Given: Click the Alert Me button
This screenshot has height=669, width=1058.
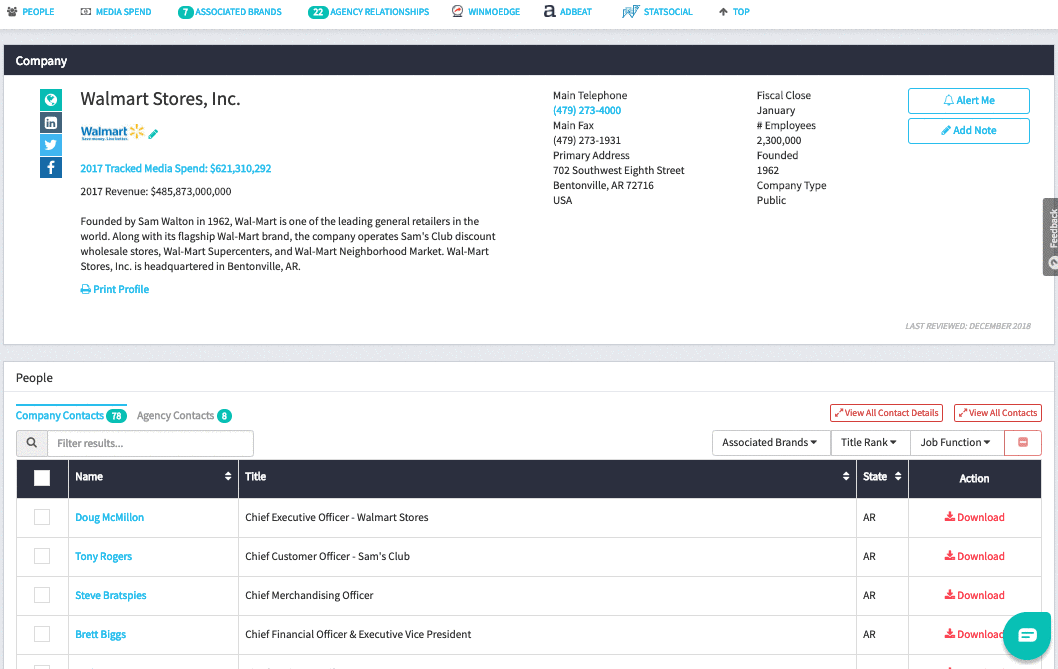Looking at the screenshot, I should click(968, 101).
